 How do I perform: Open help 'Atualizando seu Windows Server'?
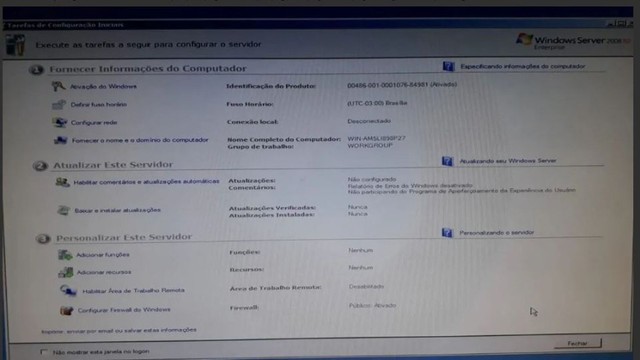click(x=508, y=161)
